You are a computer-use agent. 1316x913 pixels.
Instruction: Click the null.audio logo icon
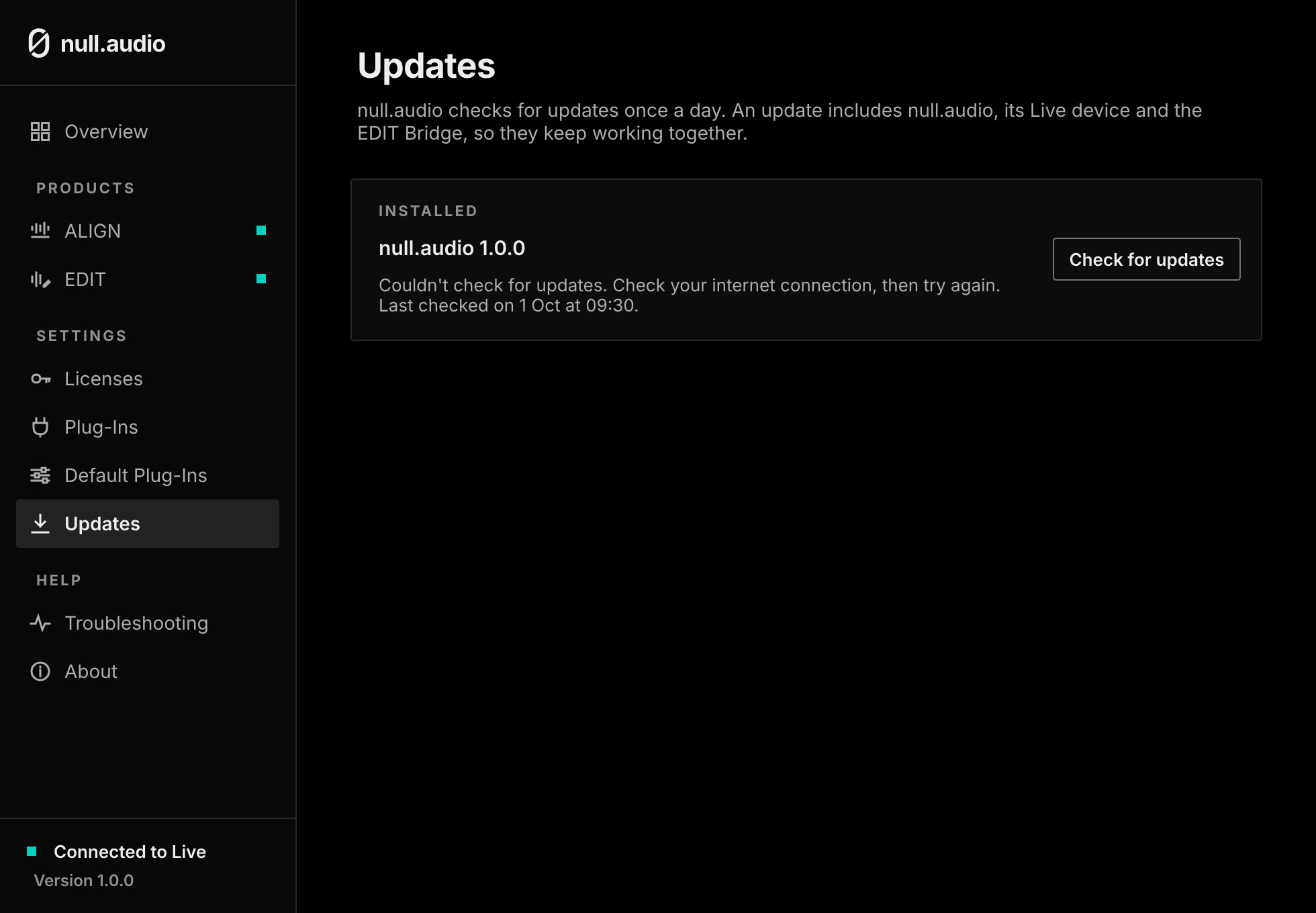(x=39, y=44)
